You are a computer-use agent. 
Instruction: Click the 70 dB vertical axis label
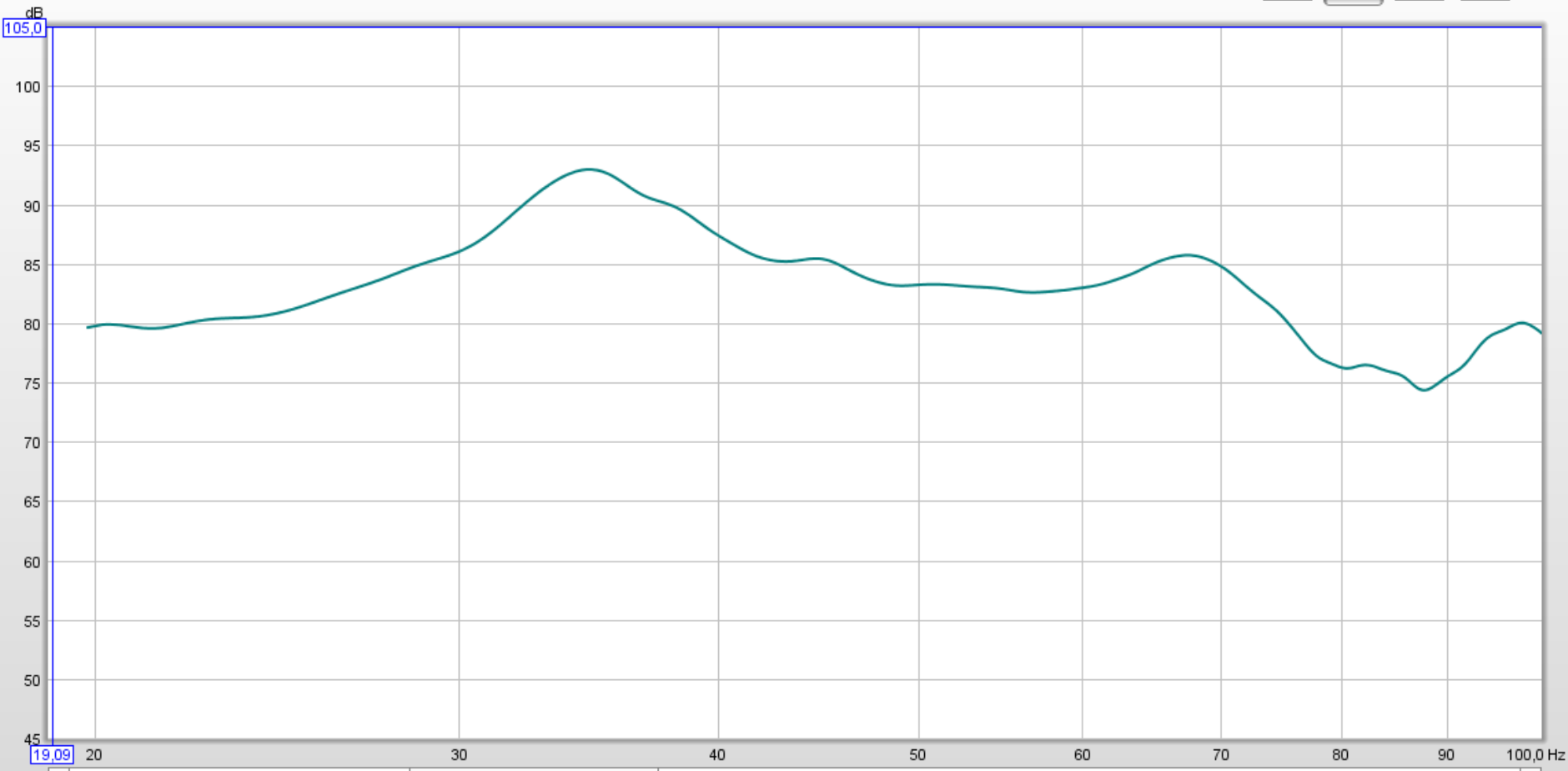click(x=31, y=443)
